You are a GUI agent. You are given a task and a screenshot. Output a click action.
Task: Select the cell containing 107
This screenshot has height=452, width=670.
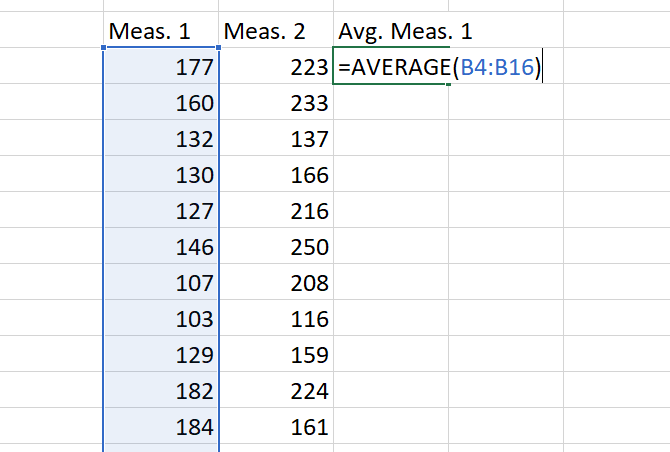pos(160,283)
